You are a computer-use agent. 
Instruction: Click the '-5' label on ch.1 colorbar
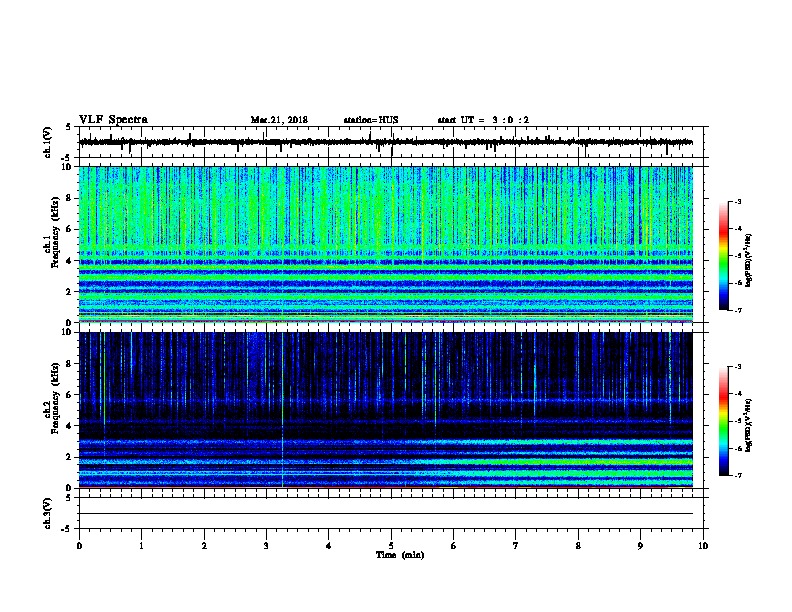coord(737,256)
